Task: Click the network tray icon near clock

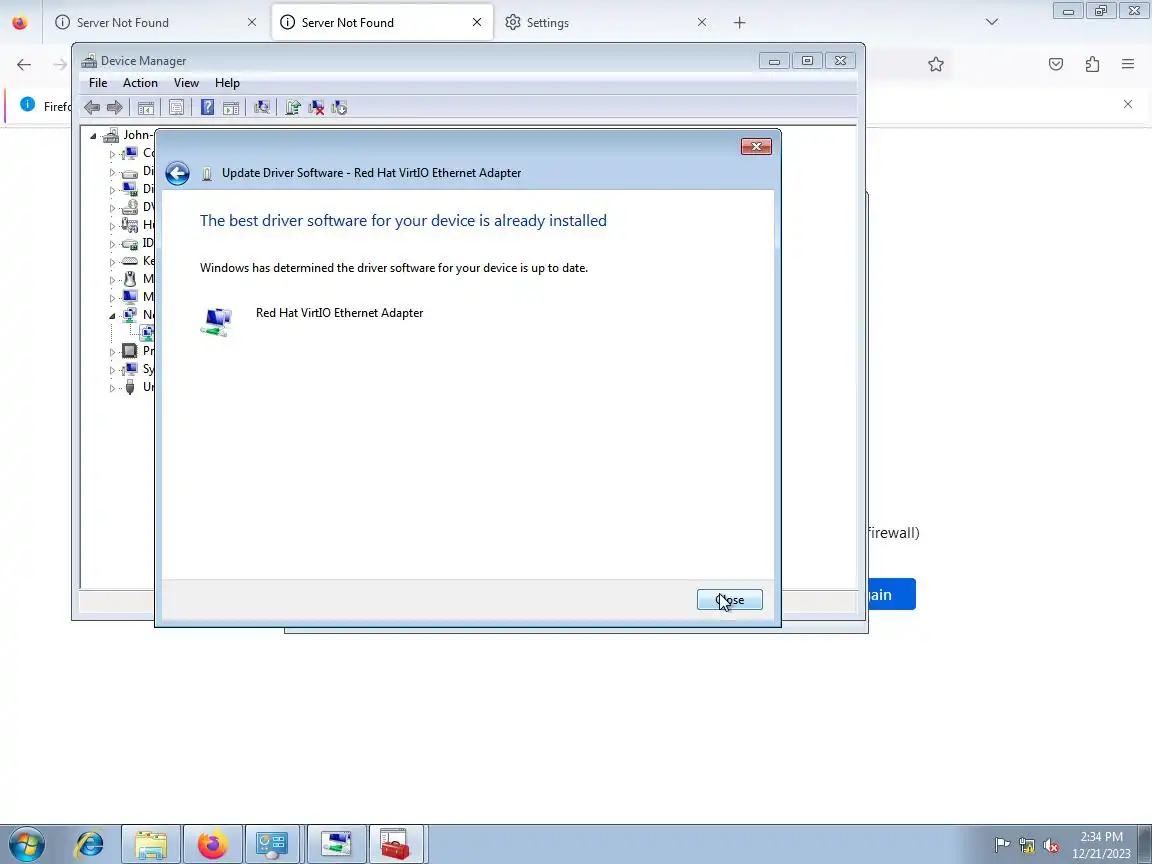Action: [1026, 846]
